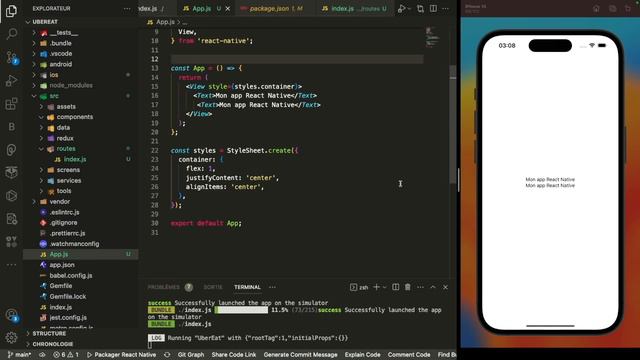Click the main branch status bar item
640x360 pixels.
click(19, 355)
